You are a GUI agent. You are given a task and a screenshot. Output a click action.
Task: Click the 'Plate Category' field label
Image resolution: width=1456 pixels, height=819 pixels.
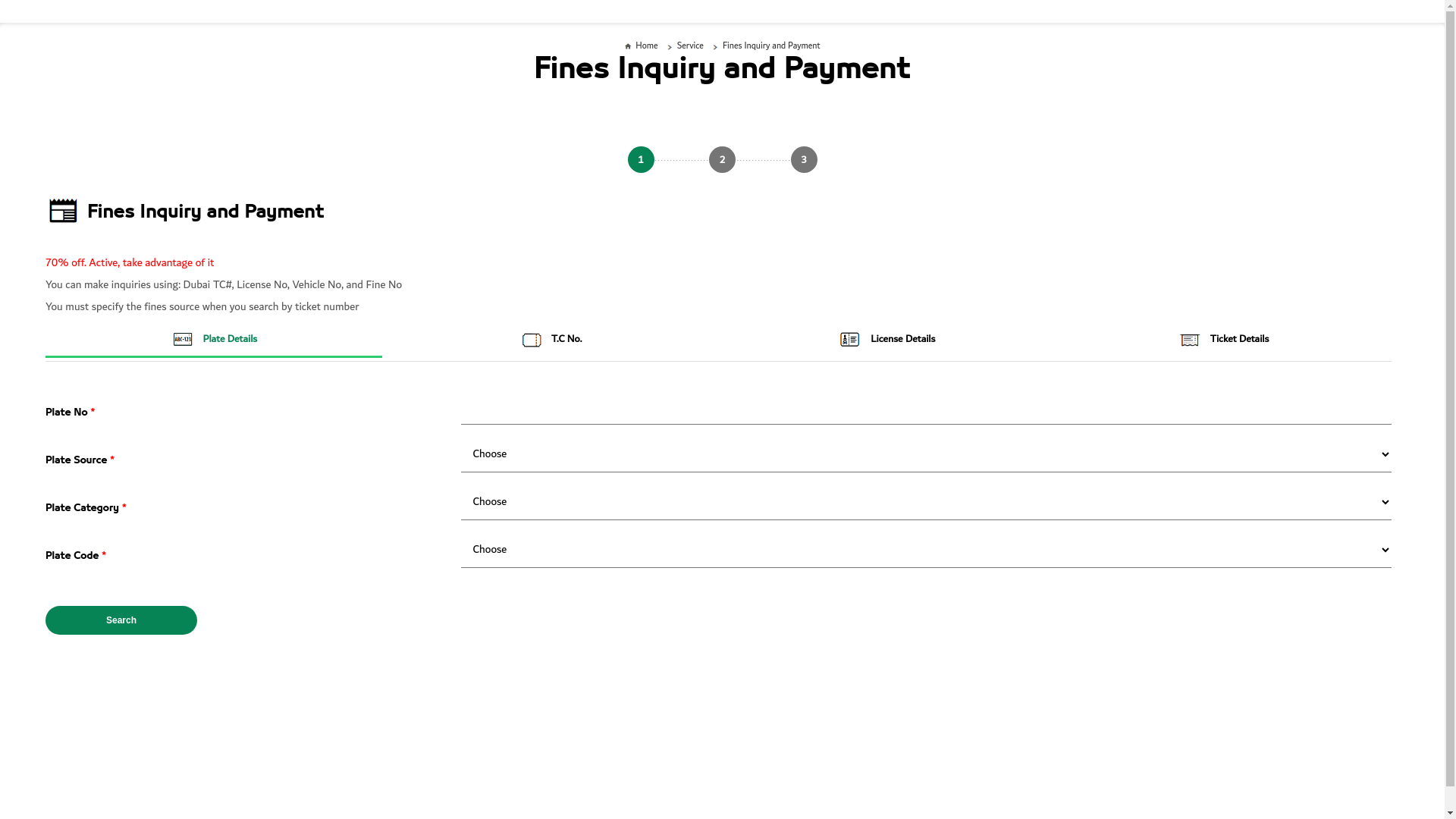point(86,508)
